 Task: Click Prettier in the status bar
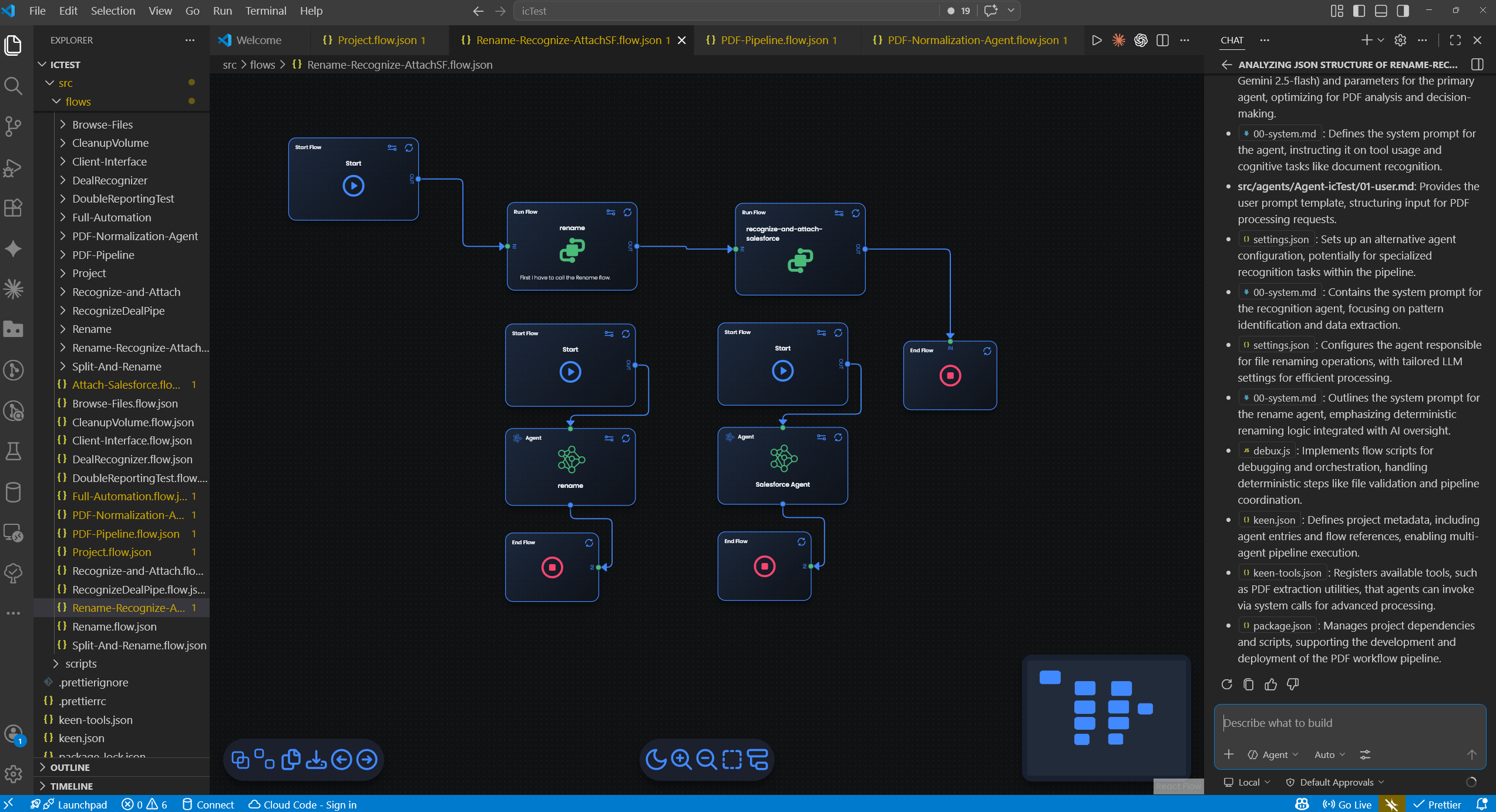click(x=1437, y=804)
